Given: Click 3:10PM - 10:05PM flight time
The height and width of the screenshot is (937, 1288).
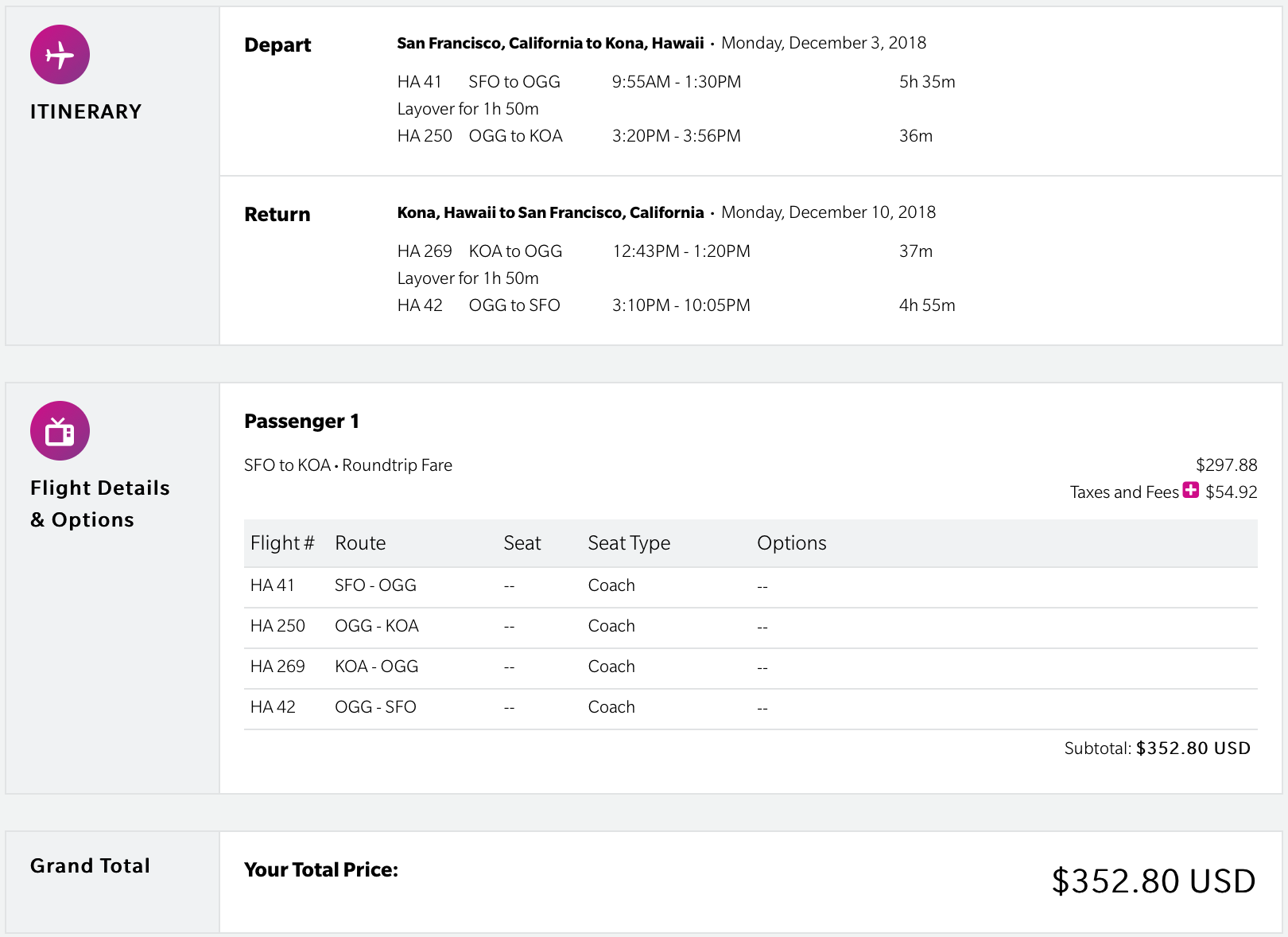Looking at the screenshot, I should coord(681,305).
